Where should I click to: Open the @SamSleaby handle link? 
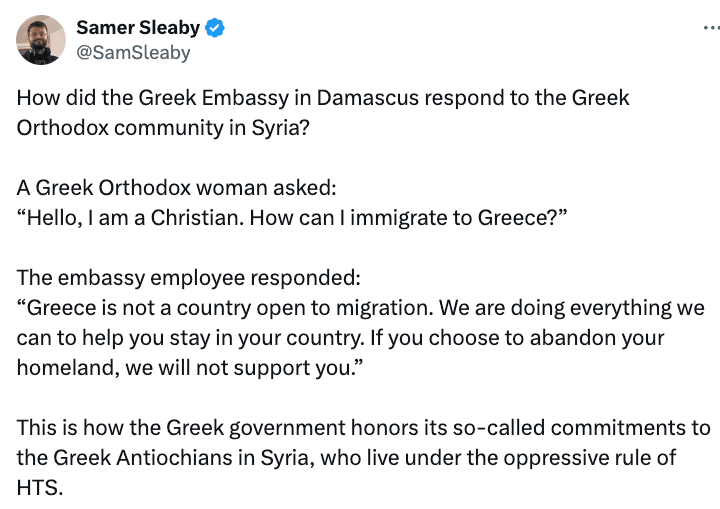point(133,53)
